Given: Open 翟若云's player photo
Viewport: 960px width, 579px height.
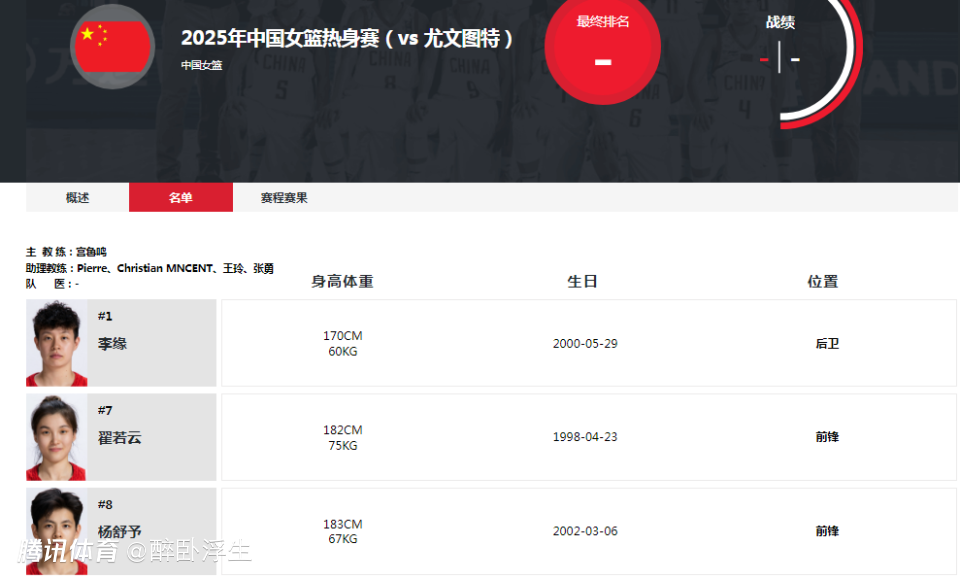Looking at the screenshot, I should 57,437.
